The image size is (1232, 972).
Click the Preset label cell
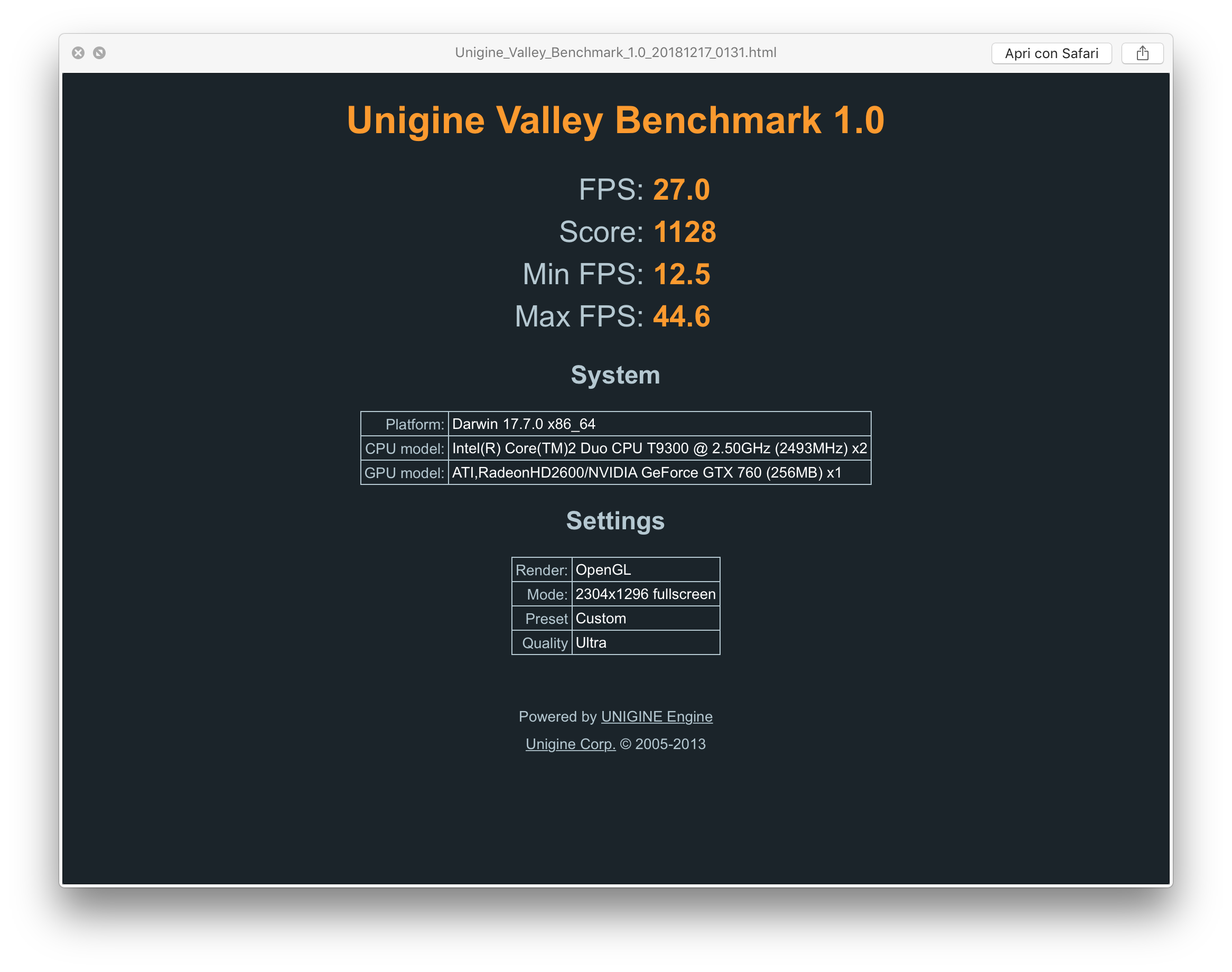coord(542,619)
